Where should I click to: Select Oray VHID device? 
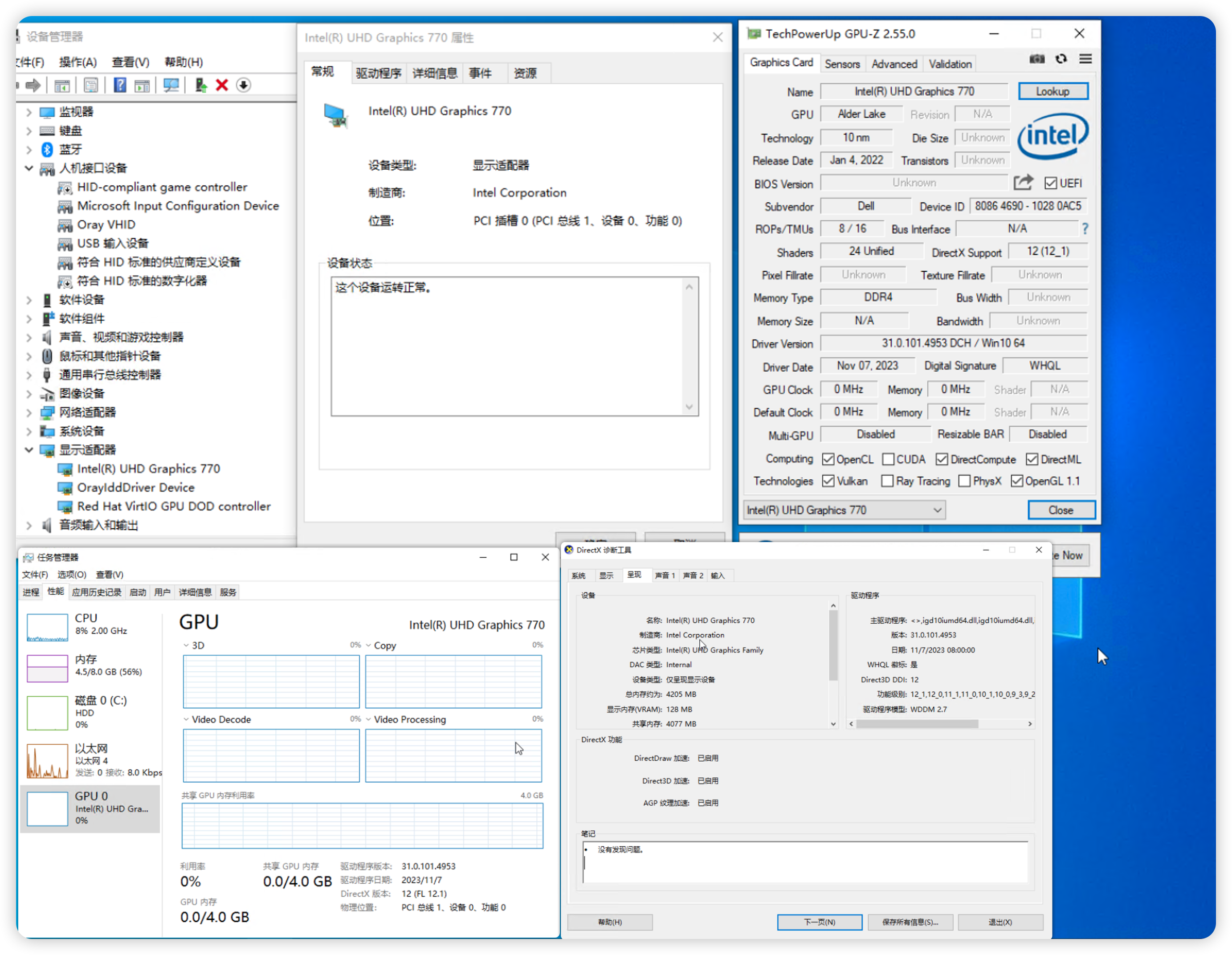106,224
